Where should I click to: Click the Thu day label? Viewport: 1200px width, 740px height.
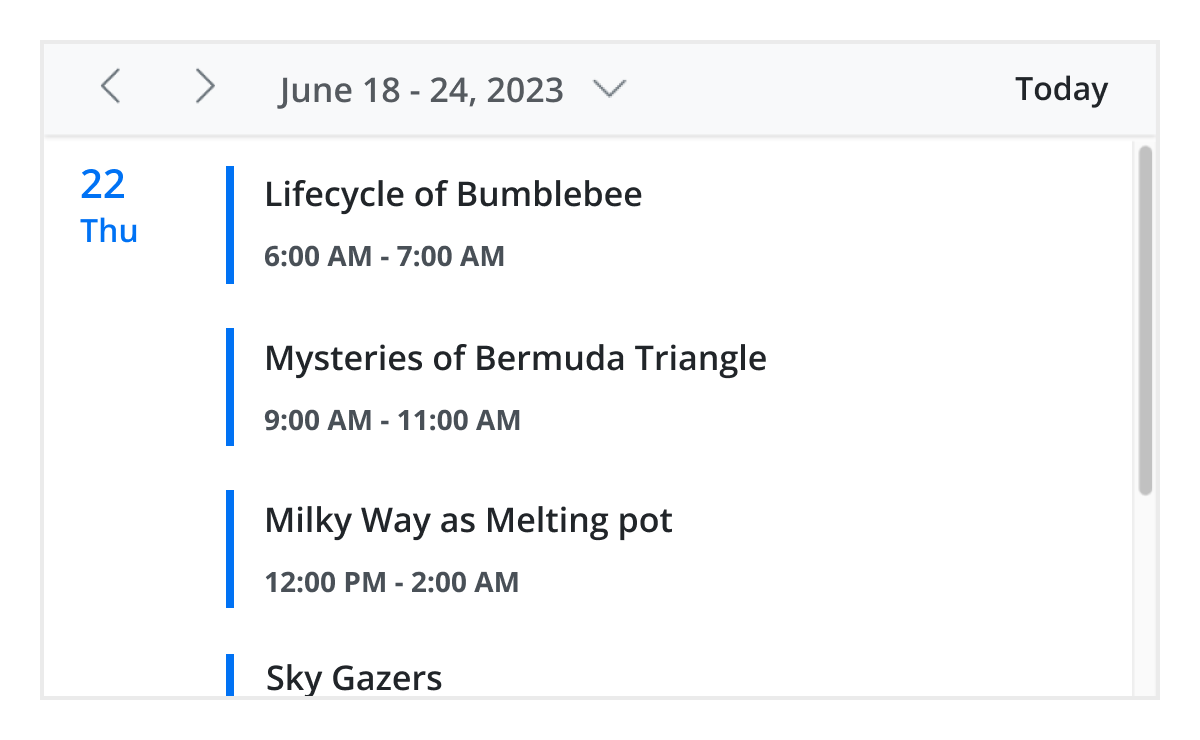coord(108,231)
